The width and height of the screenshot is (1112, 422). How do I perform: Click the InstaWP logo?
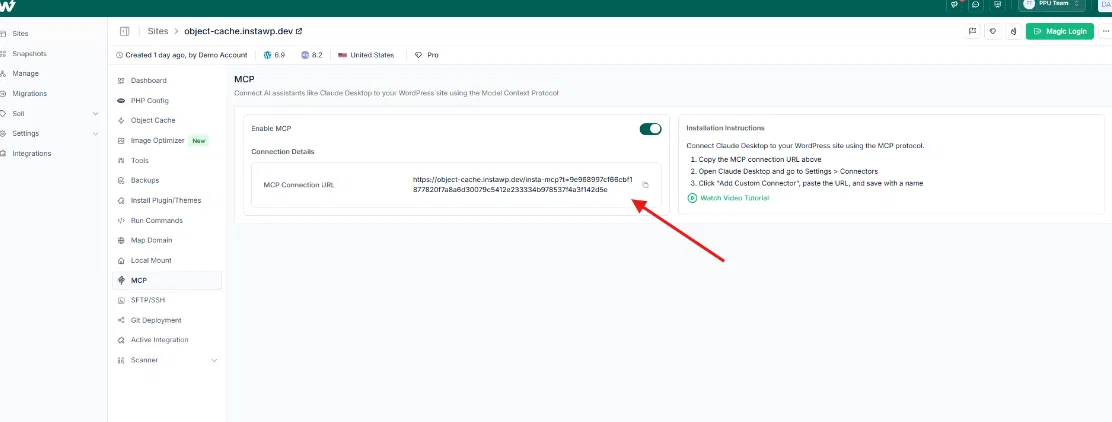point(8,6)
